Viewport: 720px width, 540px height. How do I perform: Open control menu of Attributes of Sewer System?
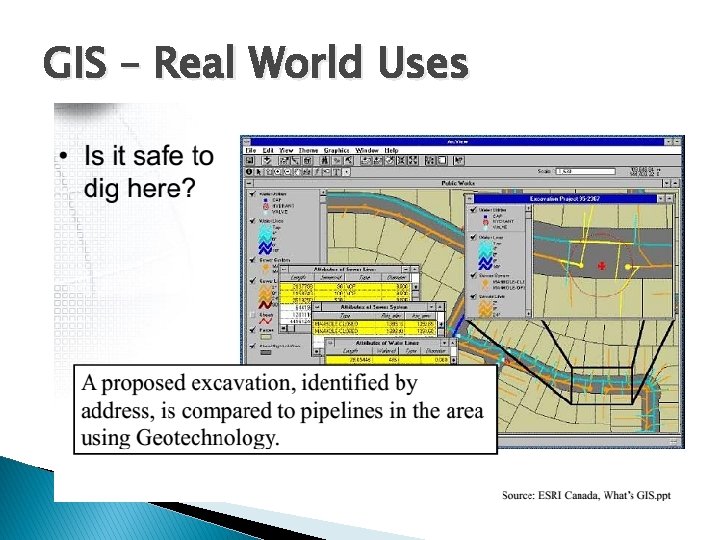pyautogui.click(x=317, y=307)
